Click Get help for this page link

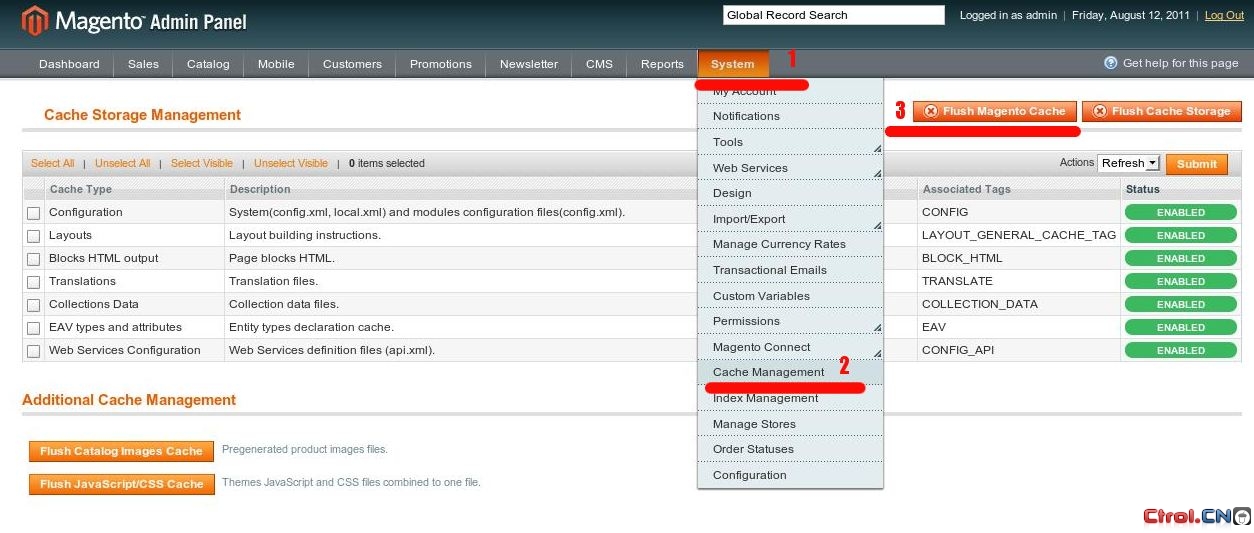pyautogui.click(x=1180, y=63)
